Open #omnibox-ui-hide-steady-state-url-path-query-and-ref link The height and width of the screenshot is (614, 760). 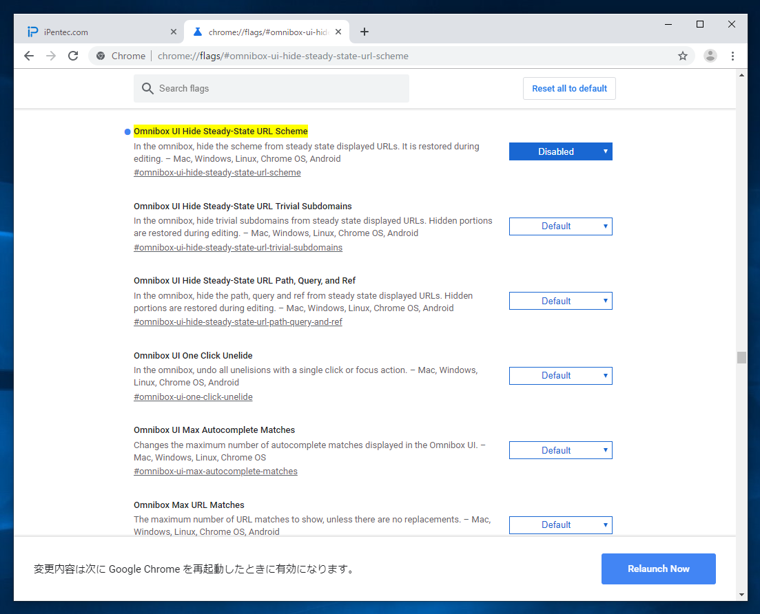tap(238, 322)
